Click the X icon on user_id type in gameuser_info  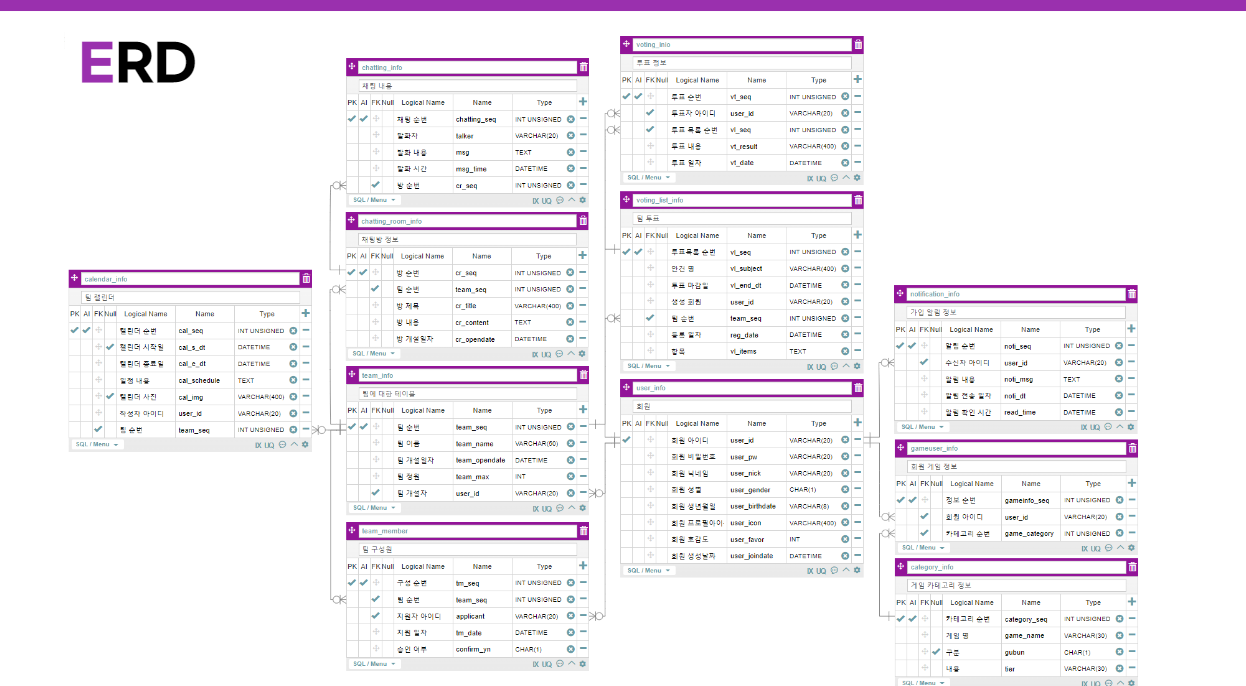click(1119, 517)
